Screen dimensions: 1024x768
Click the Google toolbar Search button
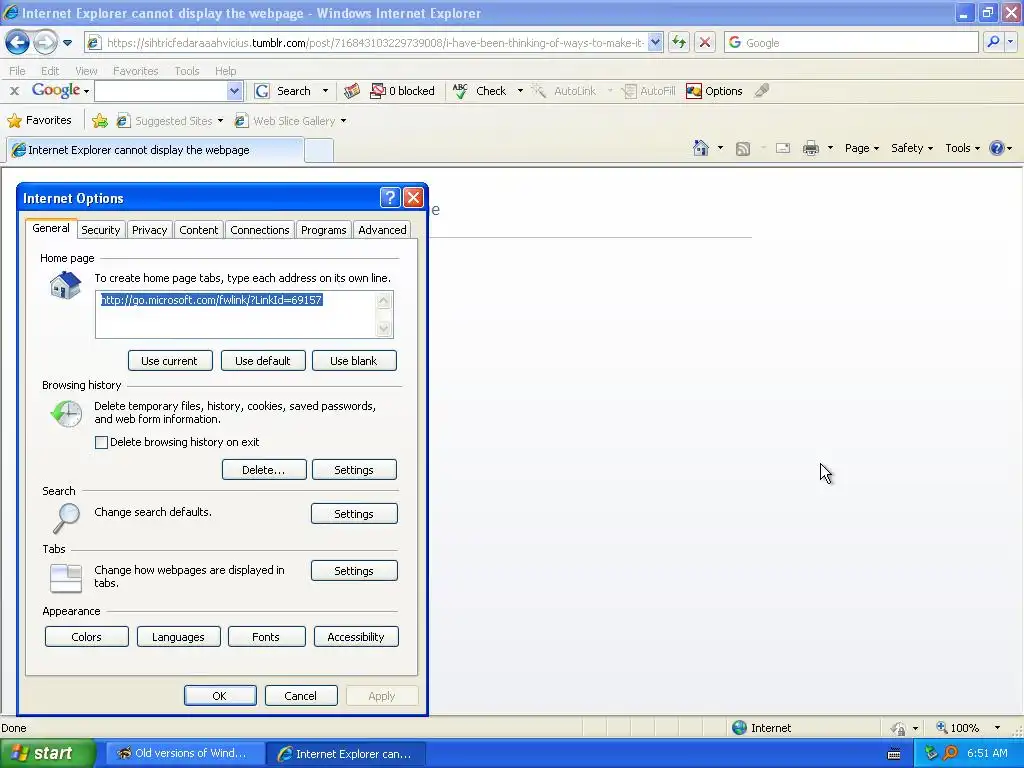click(x=283, y=91)
